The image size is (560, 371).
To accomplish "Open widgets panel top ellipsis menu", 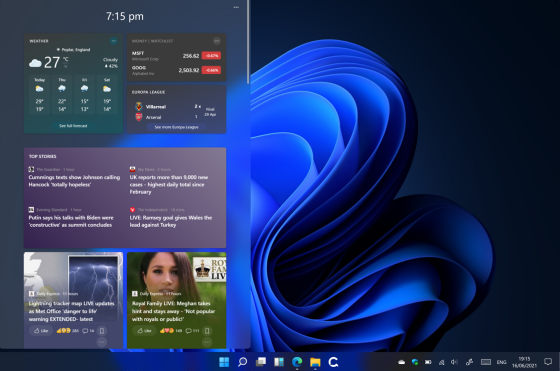I will [236, 7].
